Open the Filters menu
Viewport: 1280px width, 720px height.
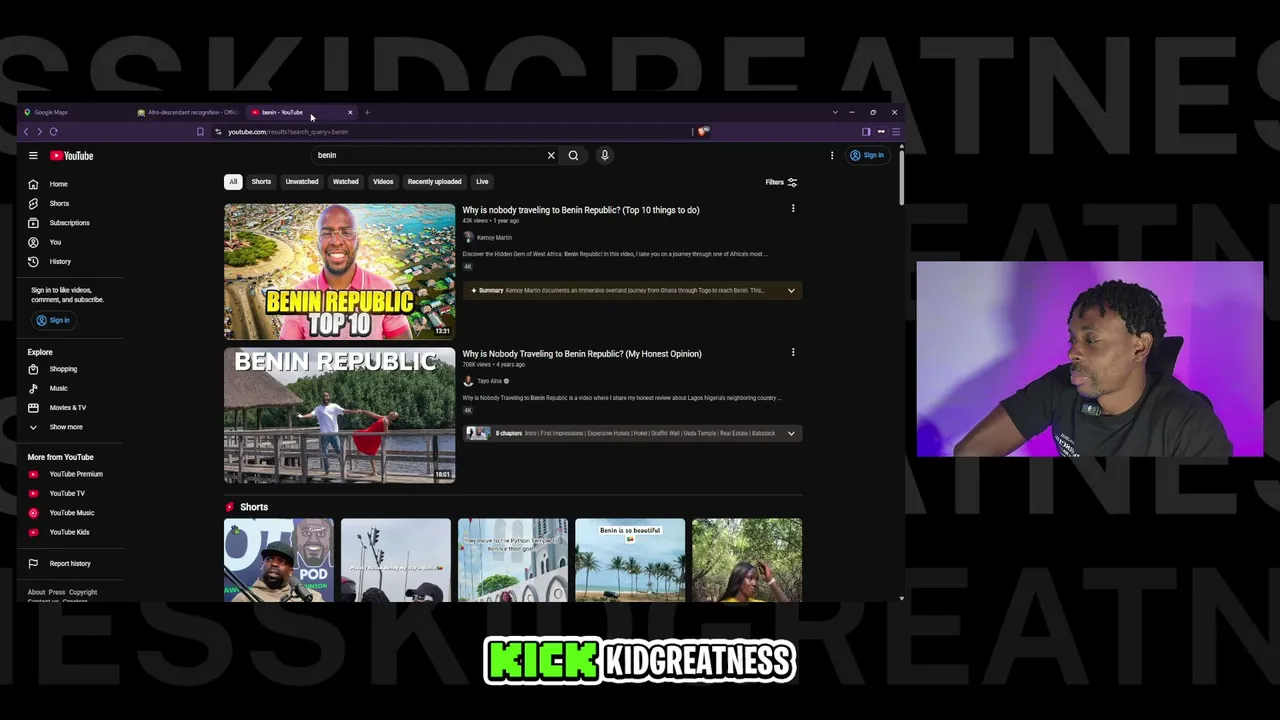[x=781, y=182]
